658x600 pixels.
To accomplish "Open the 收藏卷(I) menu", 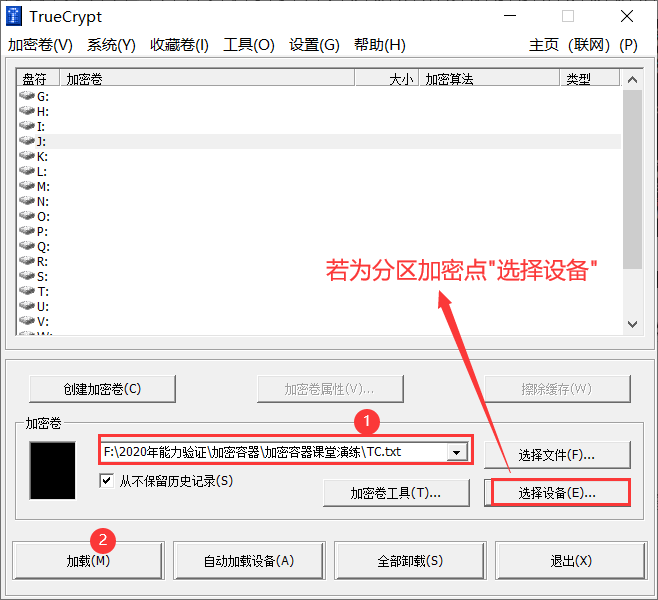I will coord(179,44).
